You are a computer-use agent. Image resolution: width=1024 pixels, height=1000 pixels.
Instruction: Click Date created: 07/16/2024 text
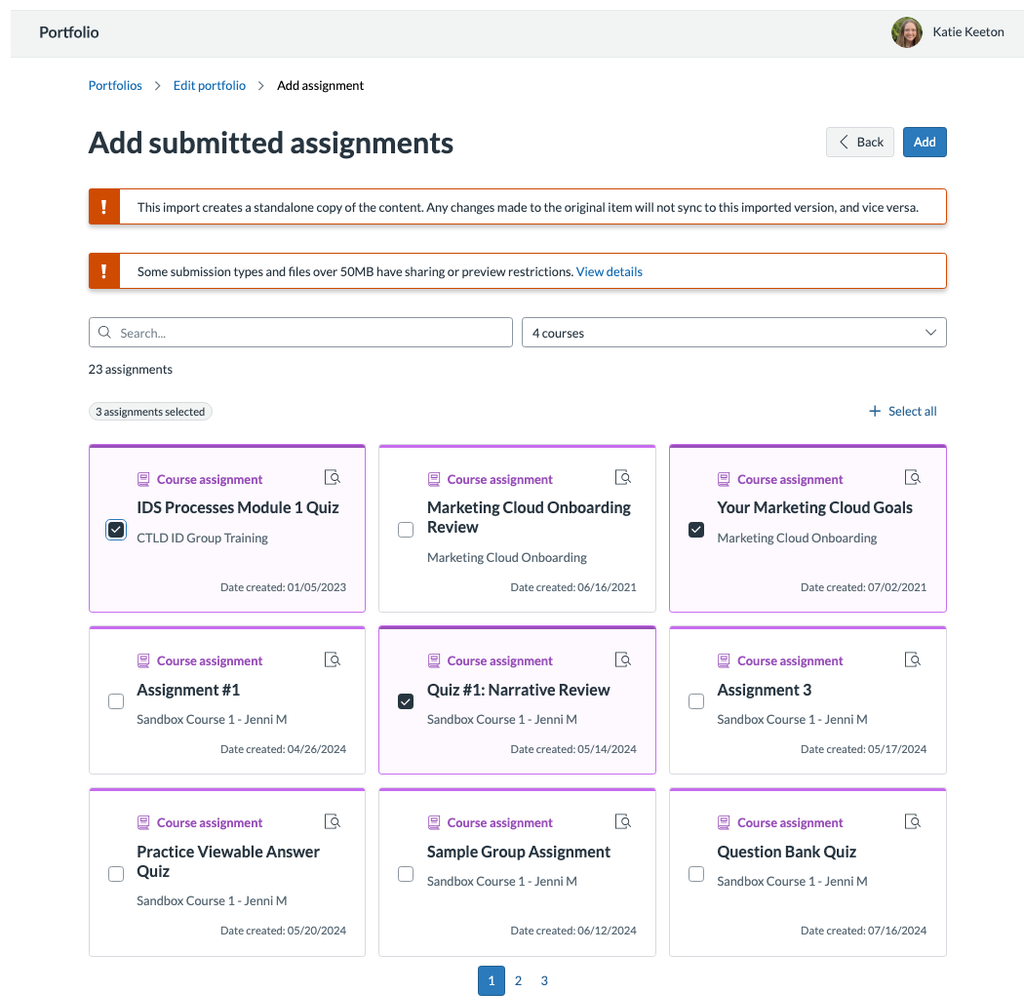coord(863,931)
